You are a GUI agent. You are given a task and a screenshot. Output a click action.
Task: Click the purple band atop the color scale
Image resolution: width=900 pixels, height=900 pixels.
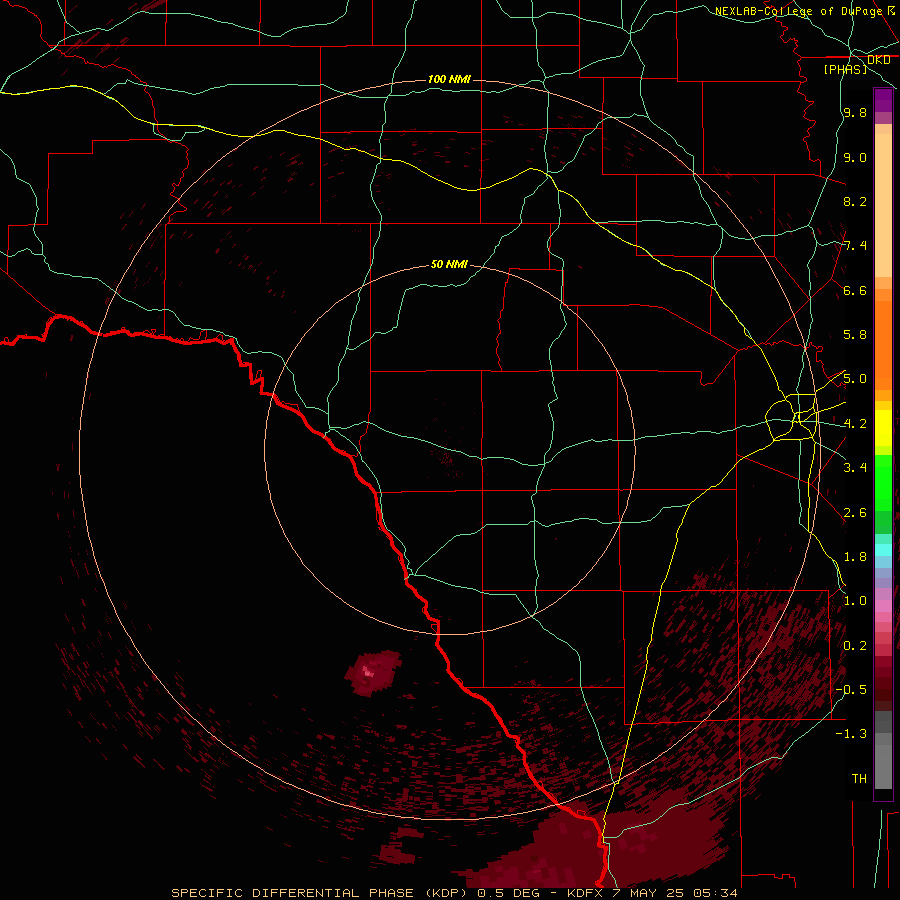click(x=883, y=100)
